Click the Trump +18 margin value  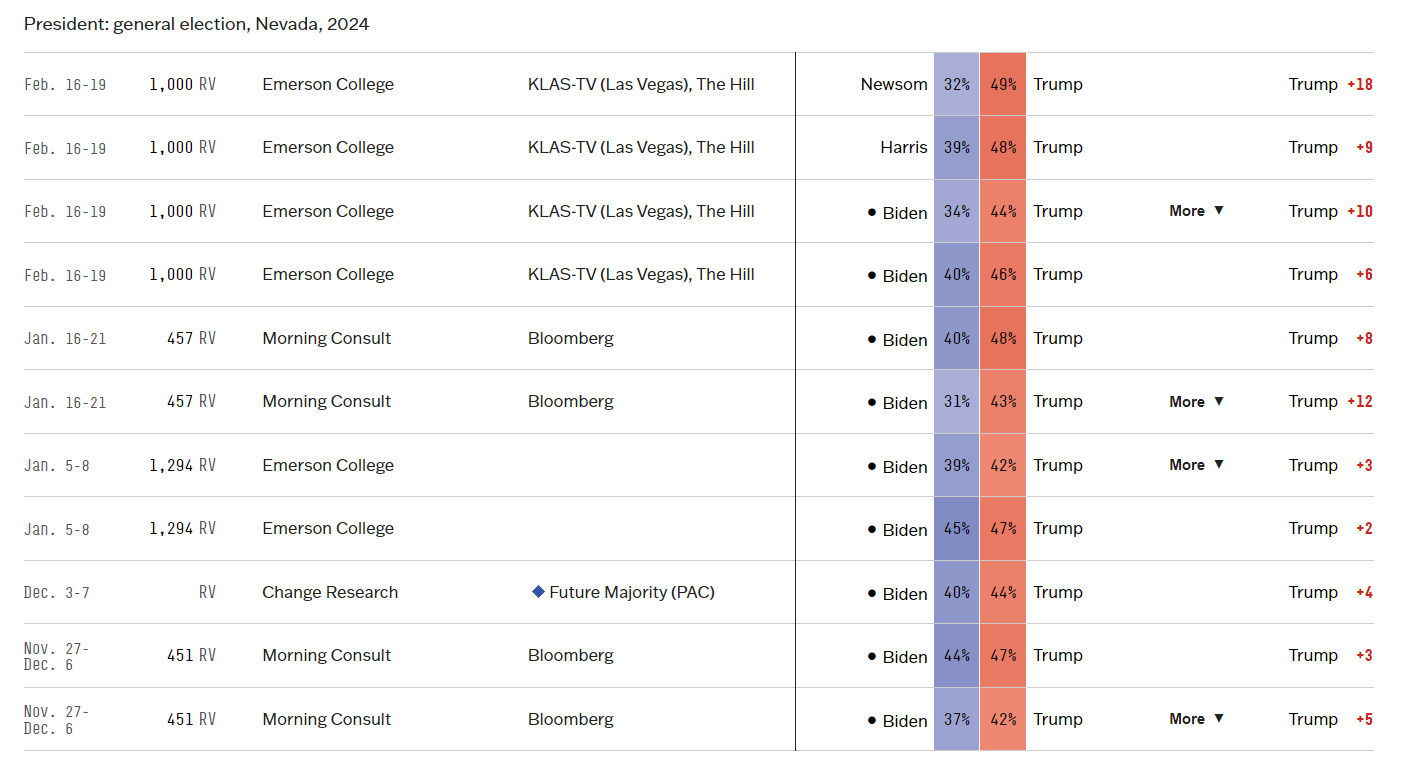(1359, 84)
